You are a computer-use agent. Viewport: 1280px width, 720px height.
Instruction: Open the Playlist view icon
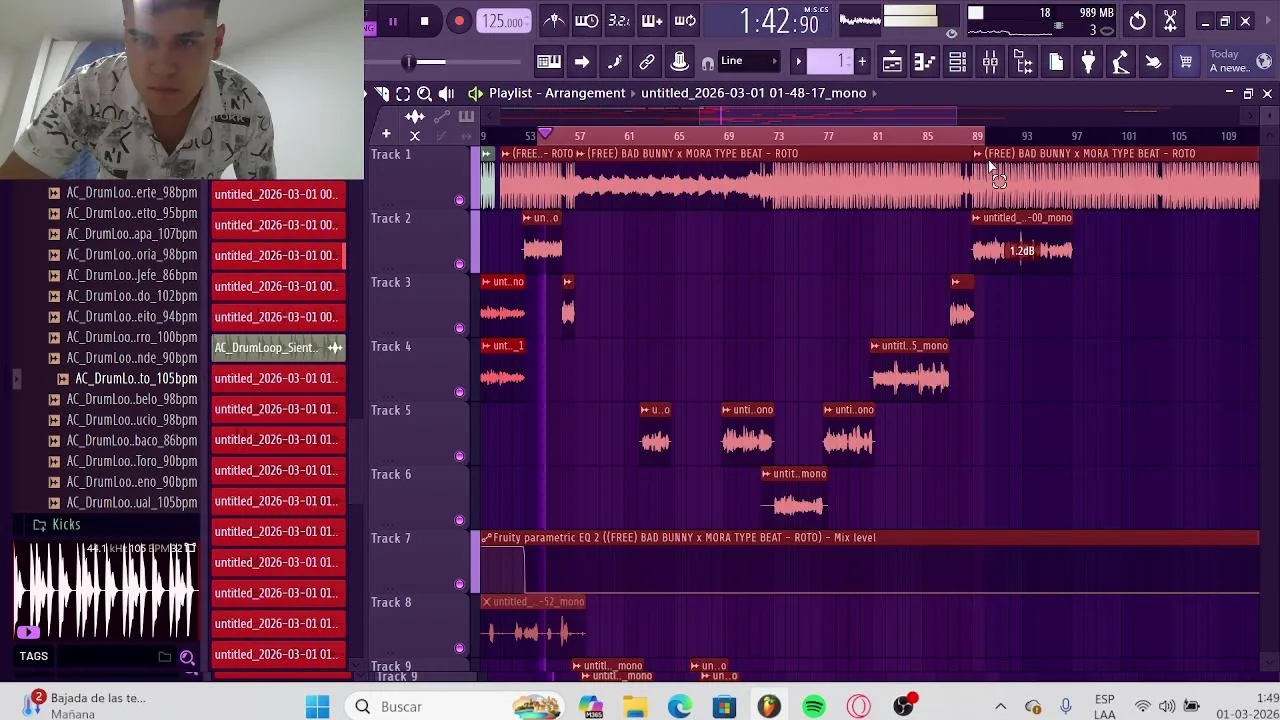pos(892,62)
